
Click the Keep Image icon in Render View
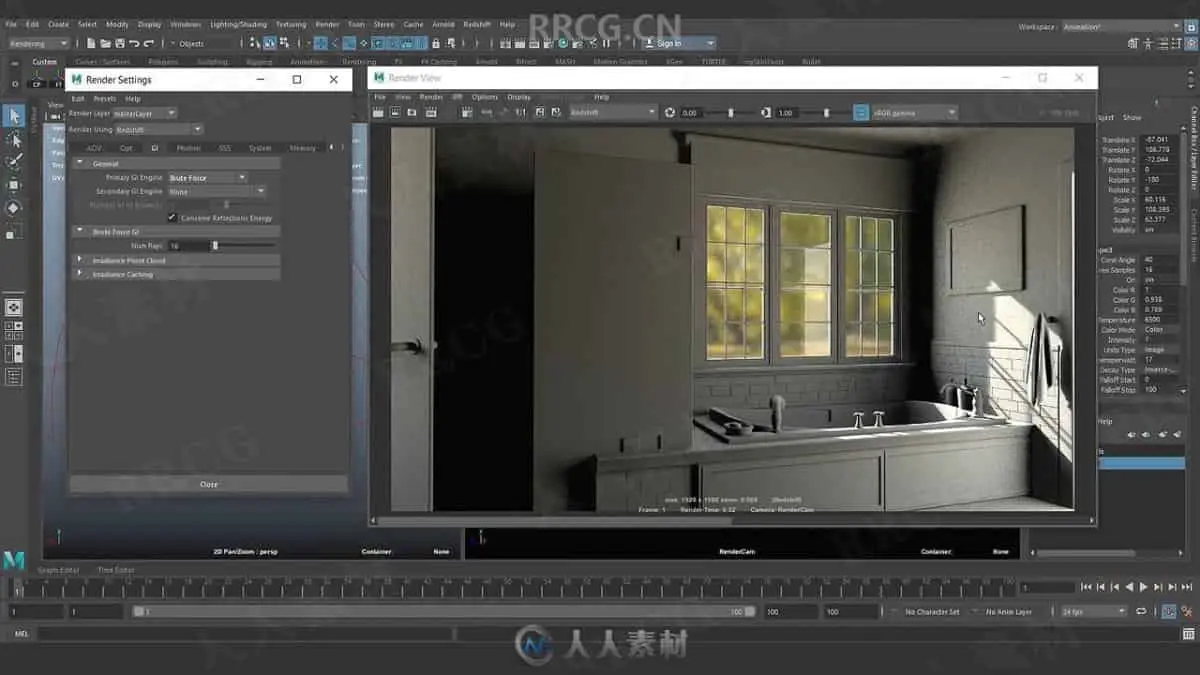[x=540, y=113]
